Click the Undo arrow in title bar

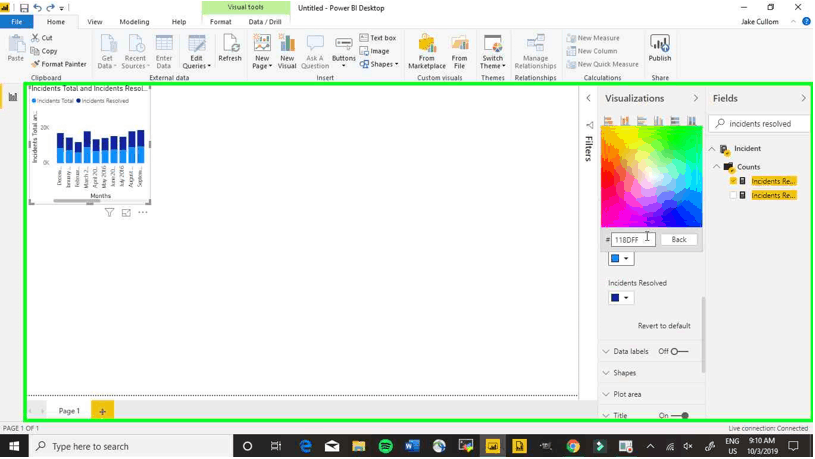coord(37,8)
